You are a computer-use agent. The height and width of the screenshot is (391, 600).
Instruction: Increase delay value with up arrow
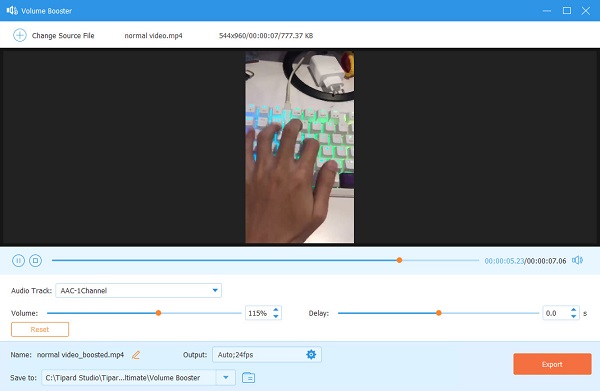(x=573, y=310)
